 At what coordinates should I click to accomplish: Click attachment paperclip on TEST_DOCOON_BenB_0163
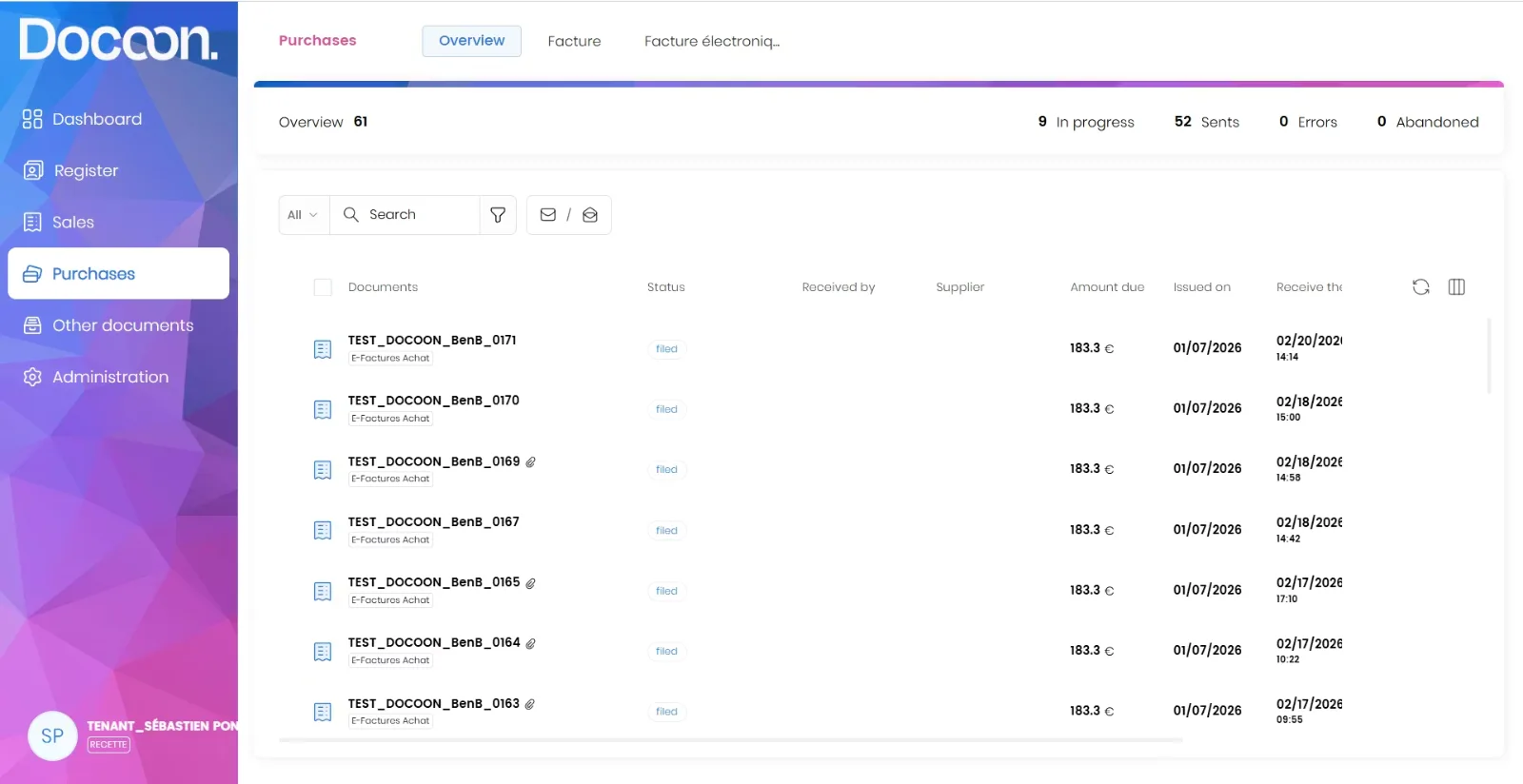[530, 704]
